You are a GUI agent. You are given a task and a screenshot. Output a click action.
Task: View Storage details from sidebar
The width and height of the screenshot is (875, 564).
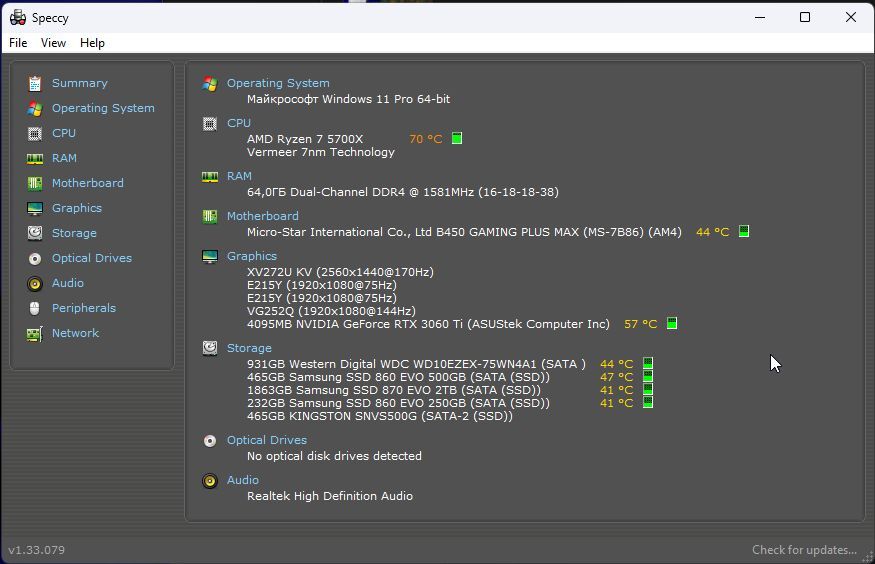74,233
